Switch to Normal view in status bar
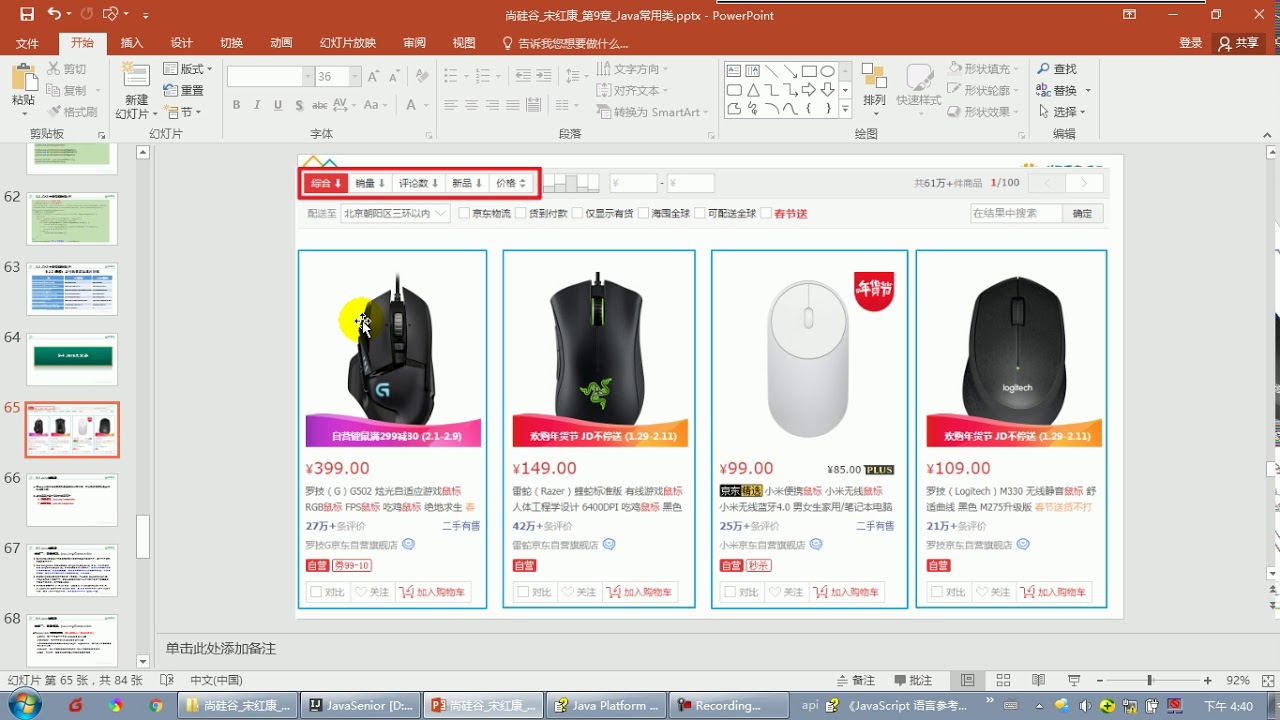 (967, 680)
